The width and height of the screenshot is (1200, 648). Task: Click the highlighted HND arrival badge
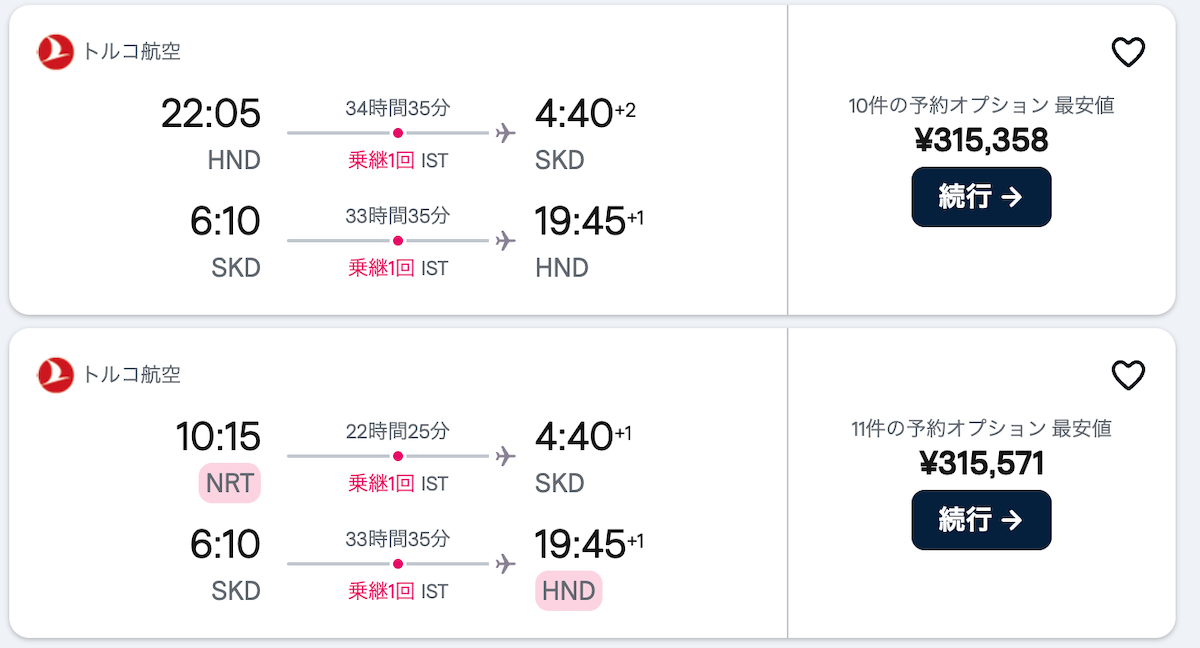[568, 590]
